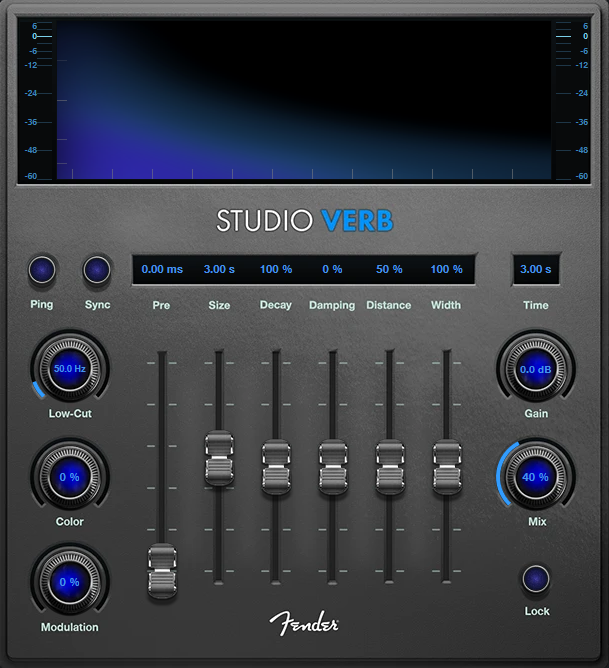Click the Damping slider handle
Image resolution: width=609 pixels, height=668 pixels.
(x=332, y=467)
